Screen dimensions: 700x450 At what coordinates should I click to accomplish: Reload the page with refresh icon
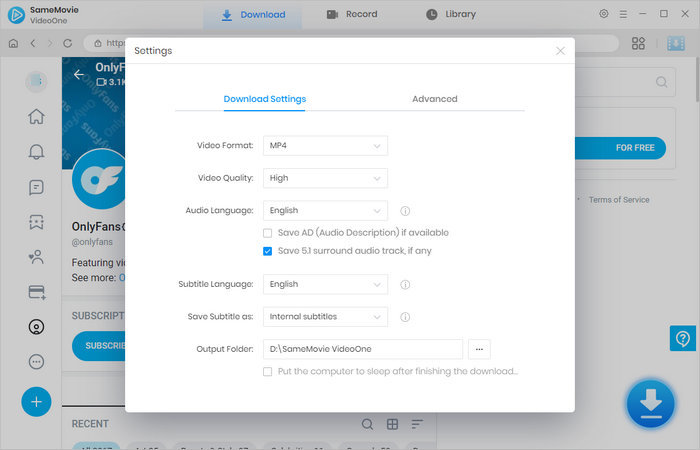point(67,43)
